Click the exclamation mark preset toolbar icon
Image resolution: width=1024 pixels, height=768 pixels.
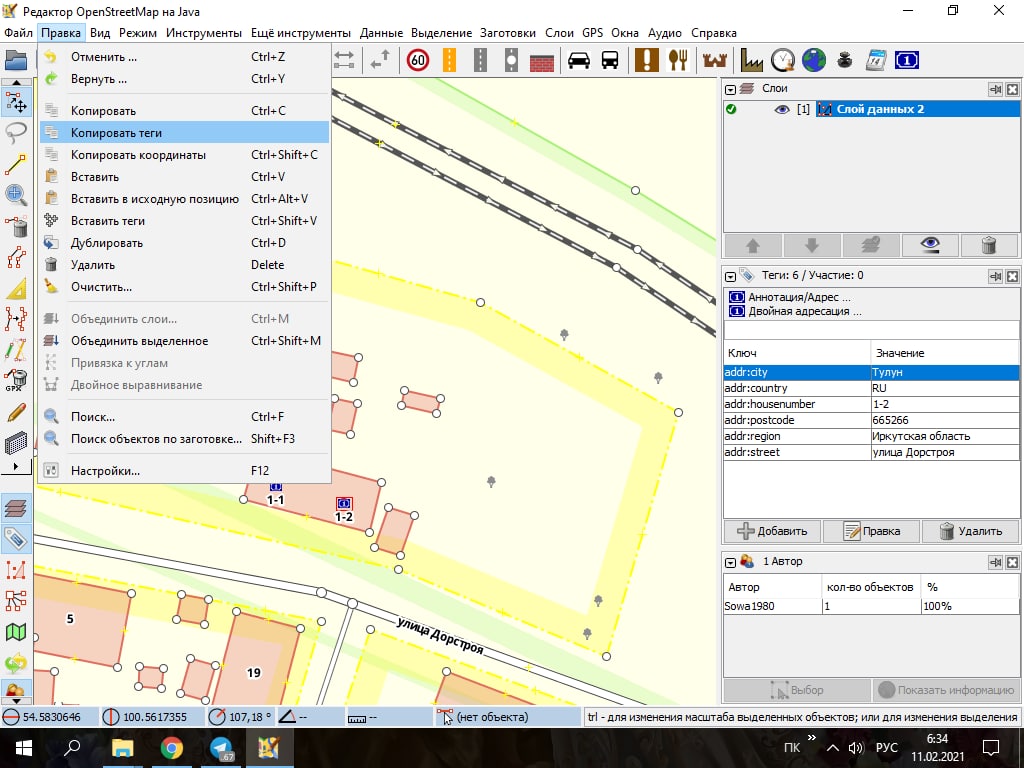tap(647, 61)
